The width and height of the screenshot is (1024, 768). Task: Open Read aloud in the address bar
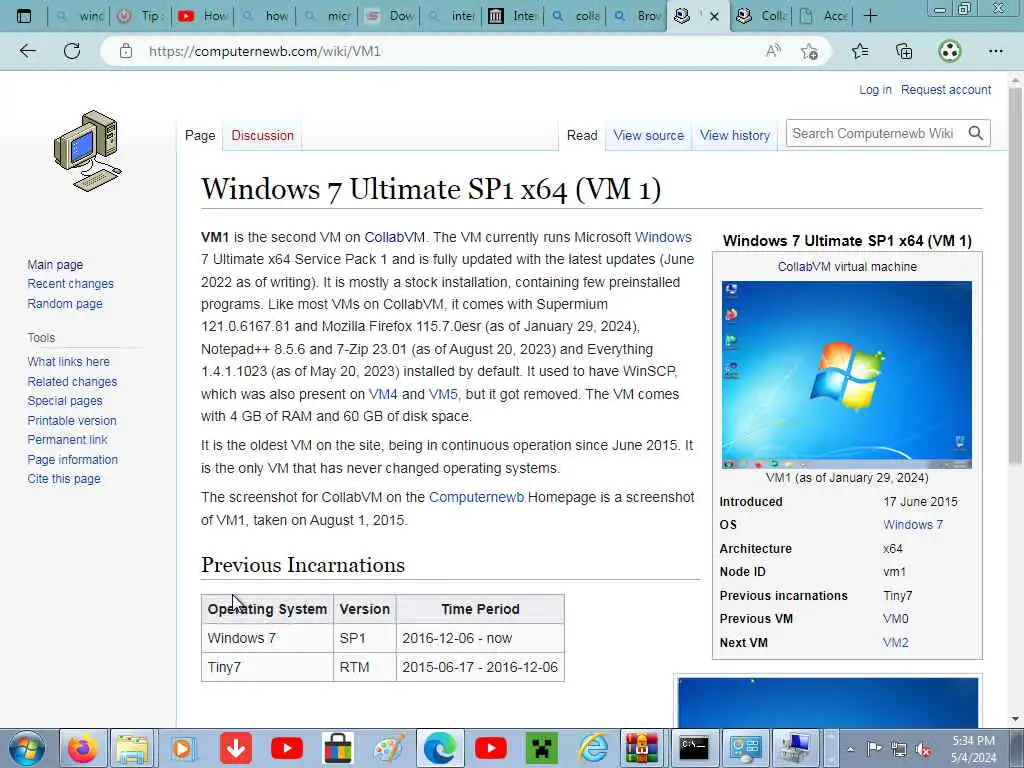[x=773, y=51]
